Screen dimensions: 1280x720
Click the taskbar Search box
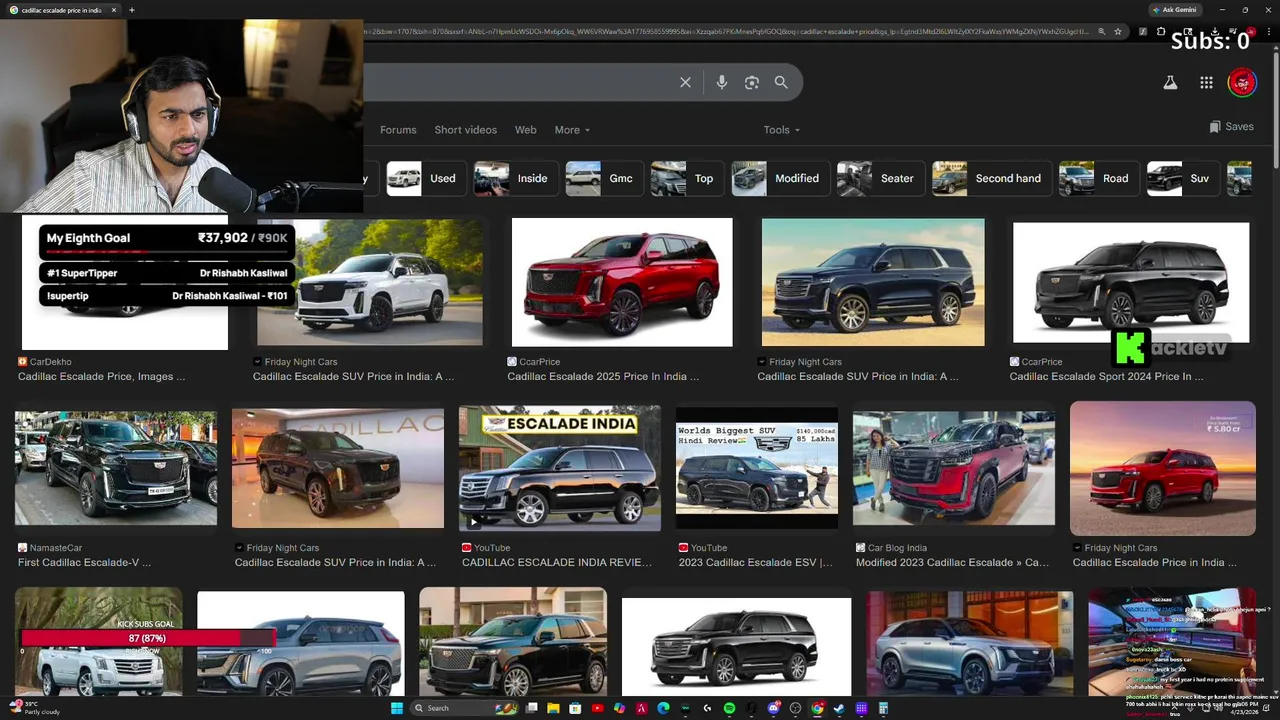point(464,708)
